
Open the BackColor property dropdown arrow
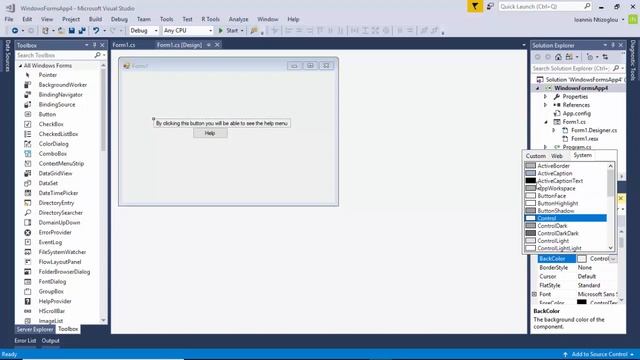pyautogui.click(x=613, y=259)
